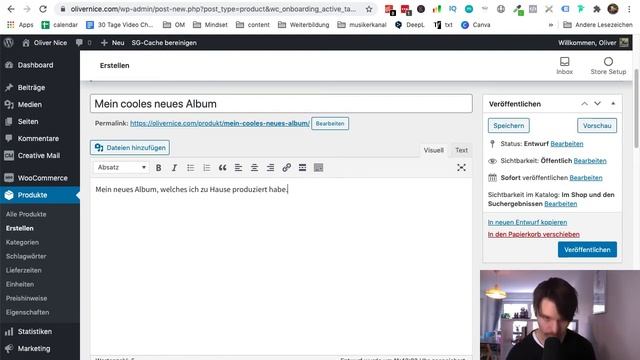This screenshot has height=360, width=640.
Task: Open the WooCommerce Inbox
Action: 564,65
